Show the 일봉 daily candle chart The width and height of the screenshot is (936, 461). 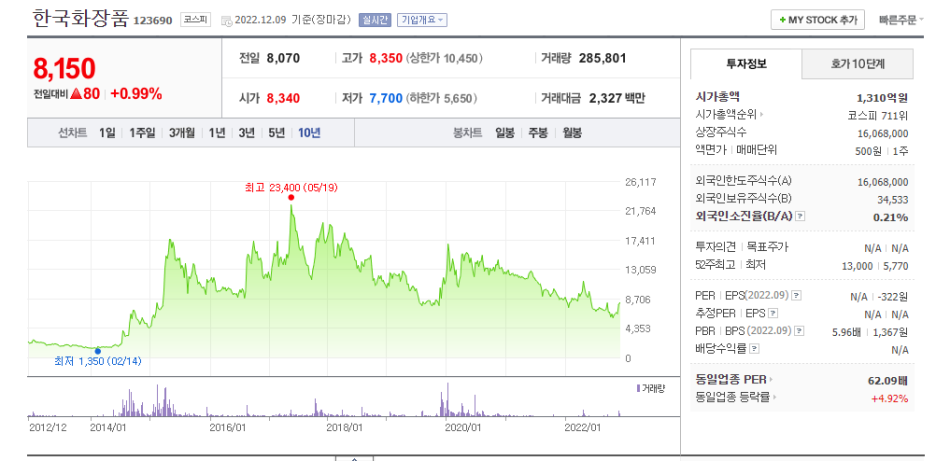[504, 133]
